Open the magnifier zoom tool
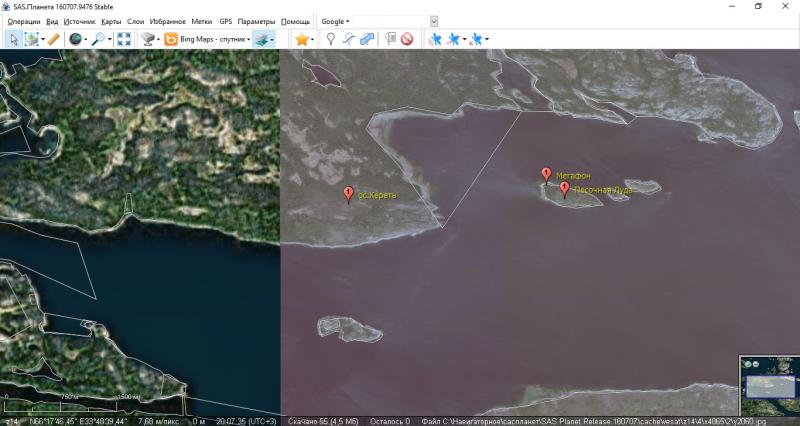The height and width of the screenshot is (426, 800). tap(98, 39)
